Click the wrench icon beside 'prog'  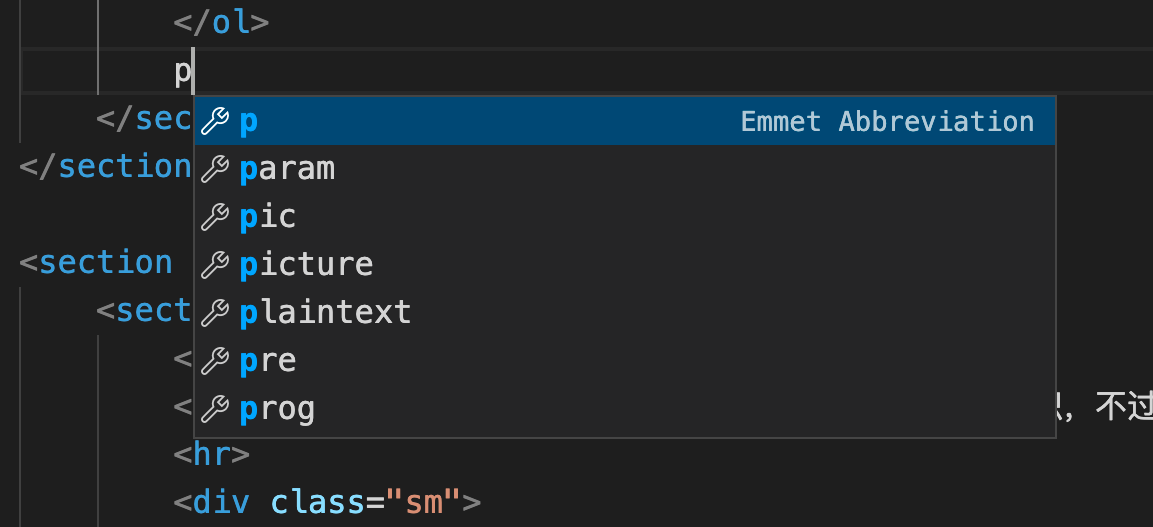[215, 409]
